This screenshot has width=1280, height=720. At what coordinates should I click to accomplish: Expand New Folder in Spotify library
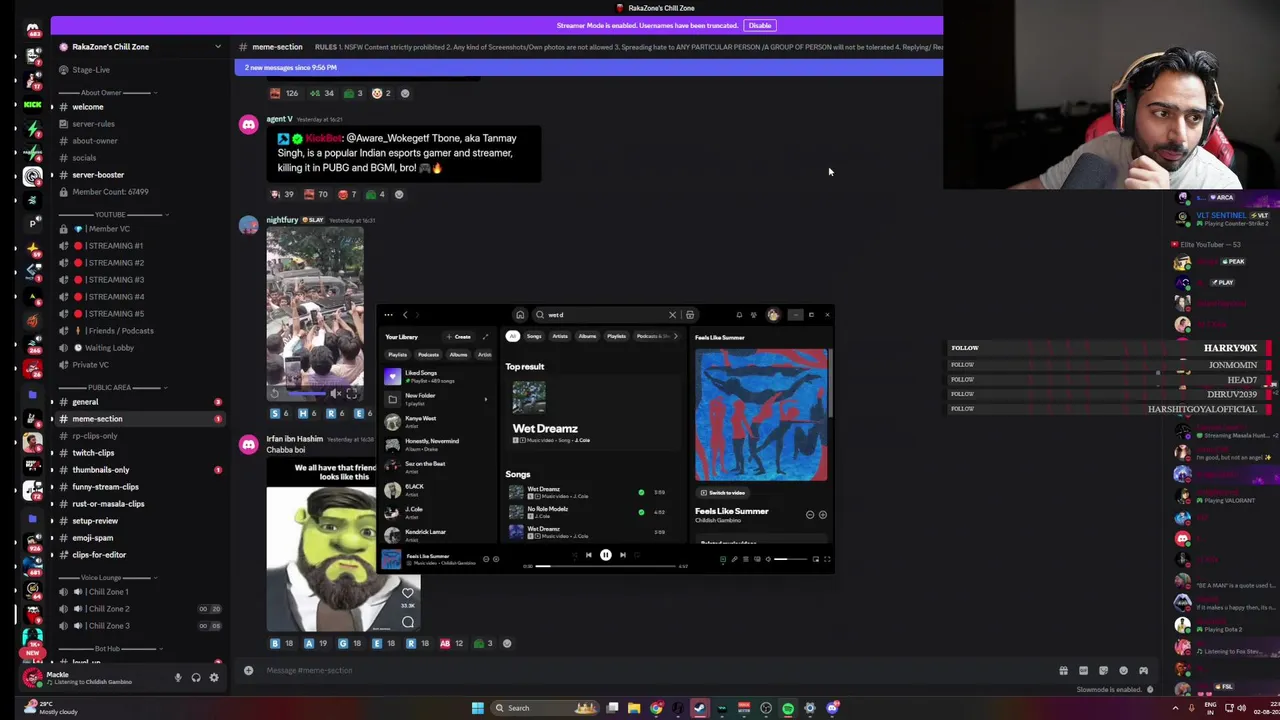coord(486,399)
